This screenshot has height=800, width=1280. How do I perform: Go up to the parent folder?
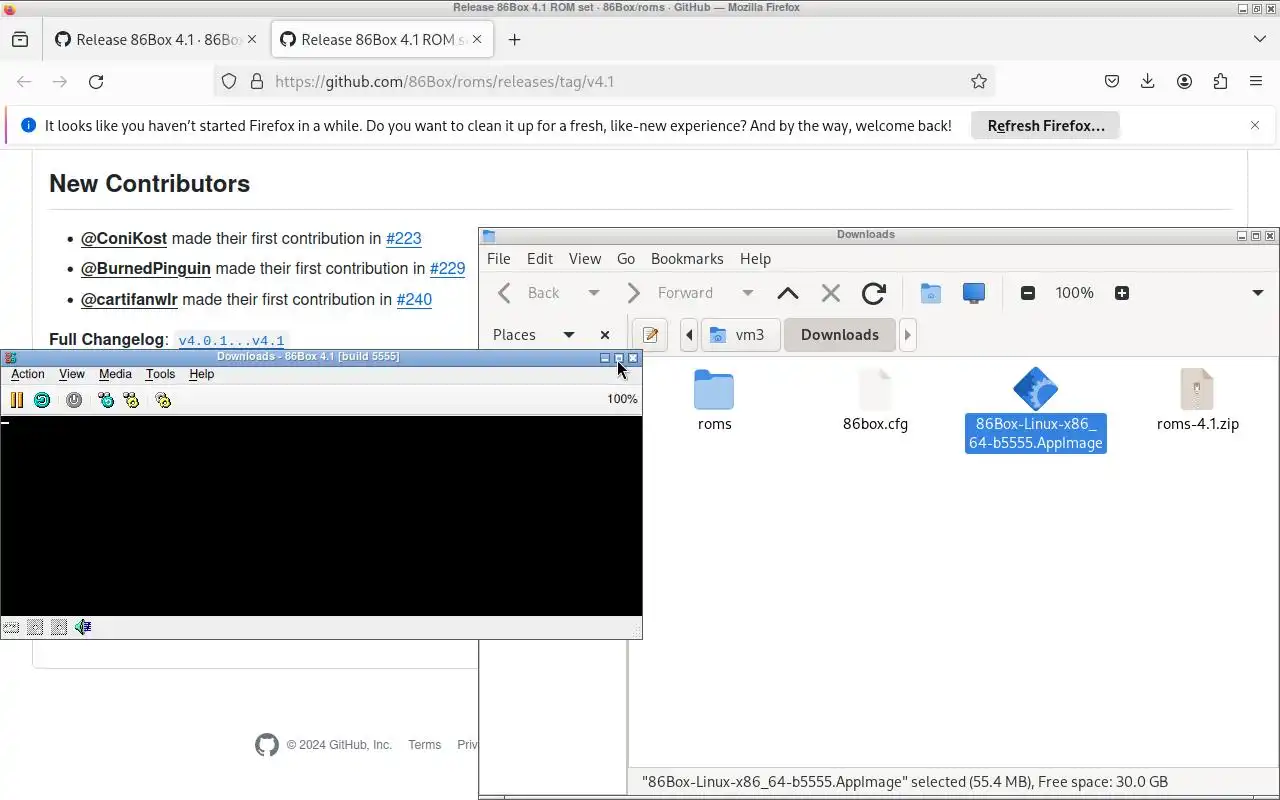coord(788,293)
